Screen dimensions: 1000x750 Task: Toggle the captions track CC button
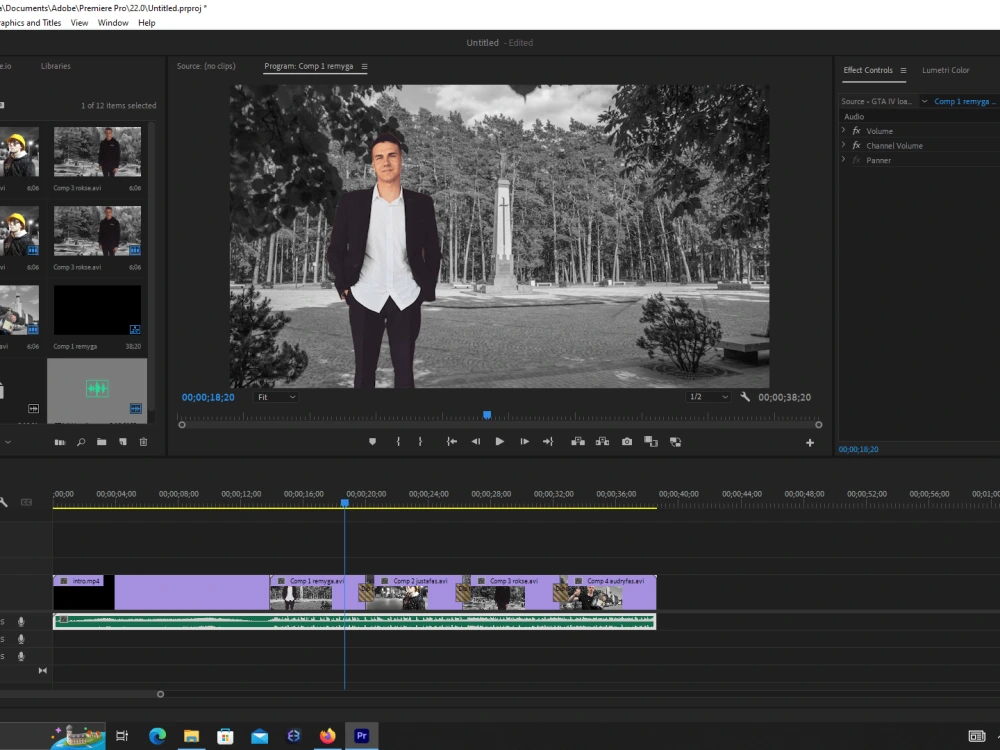(26, 502)
